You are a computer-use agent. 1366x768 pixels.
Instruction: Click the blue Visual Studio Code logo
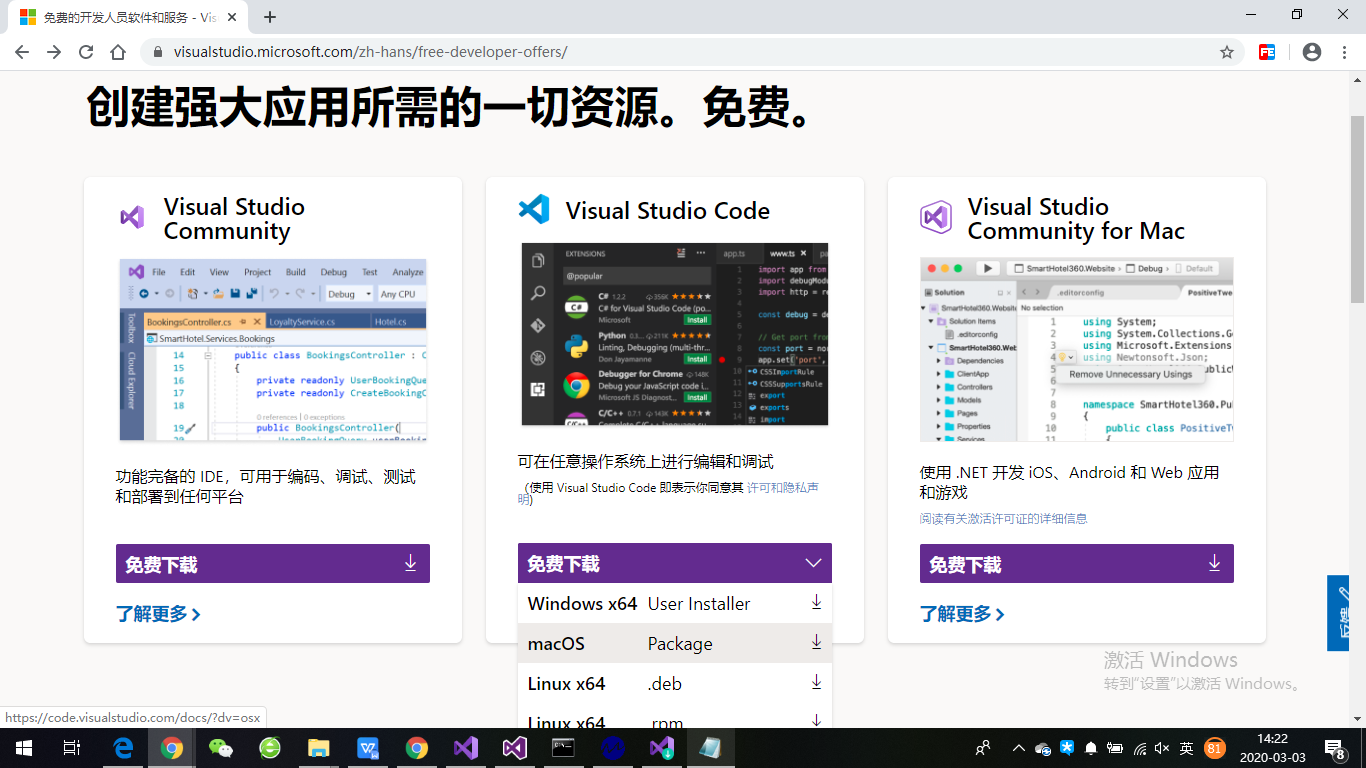(534, 209)
